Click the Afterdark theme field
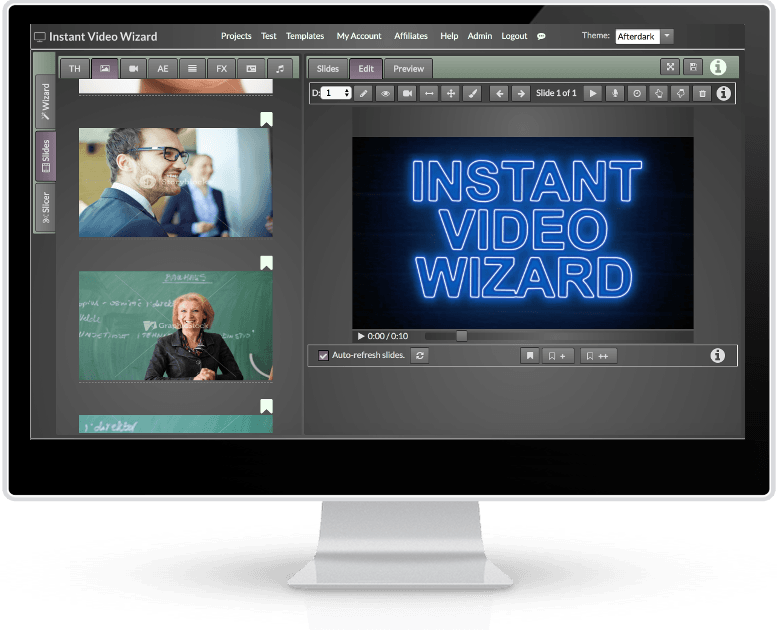Screen dimensions: 777x630 [x=637, y=37]
